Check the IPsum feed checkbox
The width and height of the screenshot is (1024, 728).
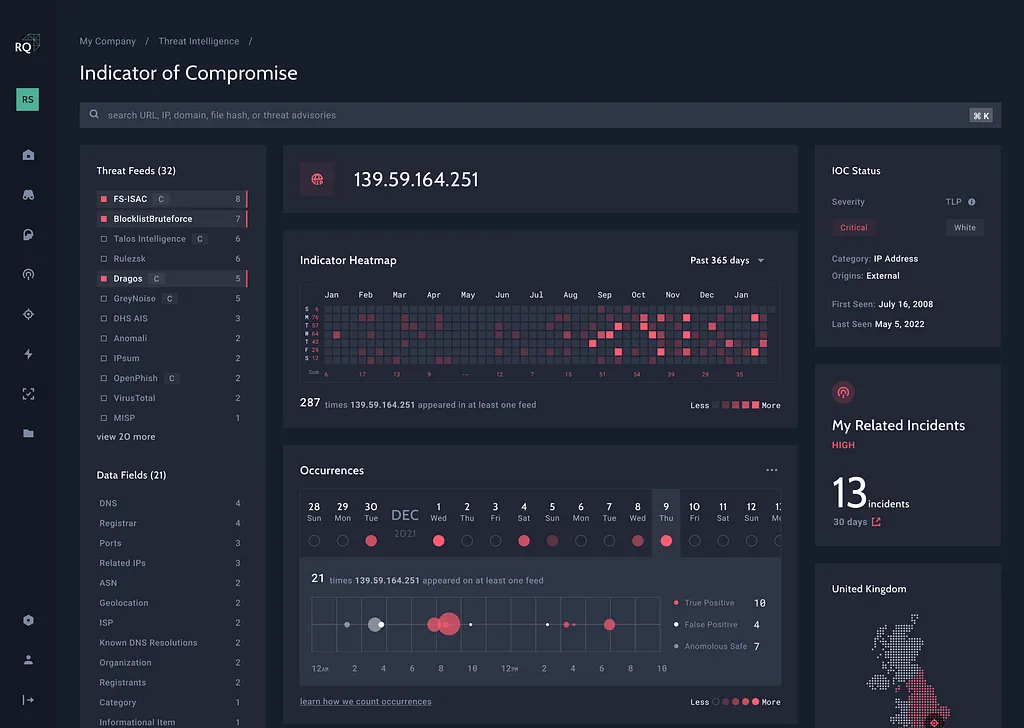(104, 358)
